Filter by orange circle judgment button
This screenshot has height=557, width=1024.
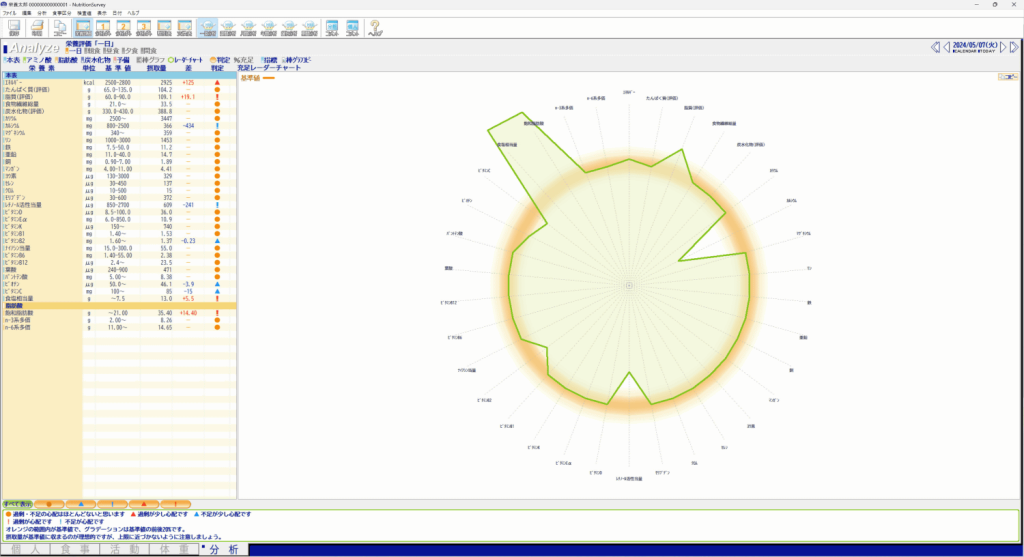click(x=49, y=504)
